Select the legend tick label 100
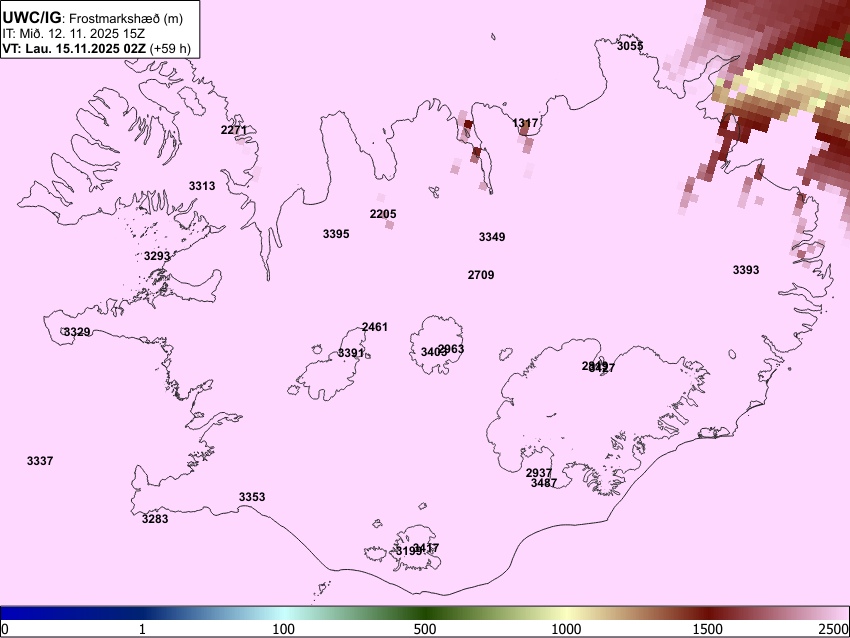850x638 pixels. click(284, 629)
